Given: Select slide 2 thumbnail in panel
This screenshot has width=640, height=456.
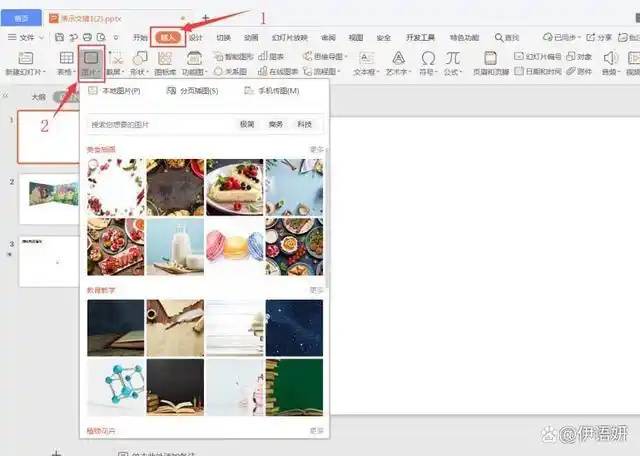Looking at the screenshot, I should [x=49, y=199].
